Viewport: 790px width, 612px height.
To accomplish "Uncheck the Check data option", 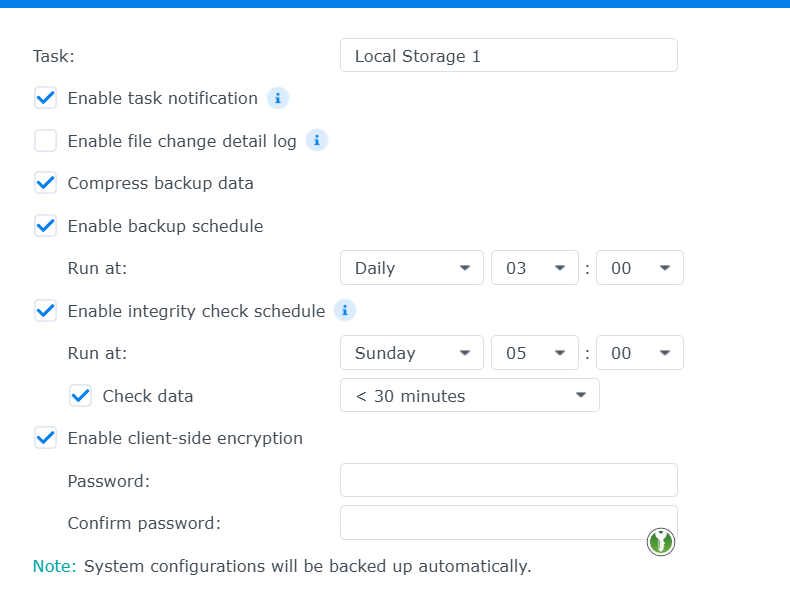I will [81, 396].
